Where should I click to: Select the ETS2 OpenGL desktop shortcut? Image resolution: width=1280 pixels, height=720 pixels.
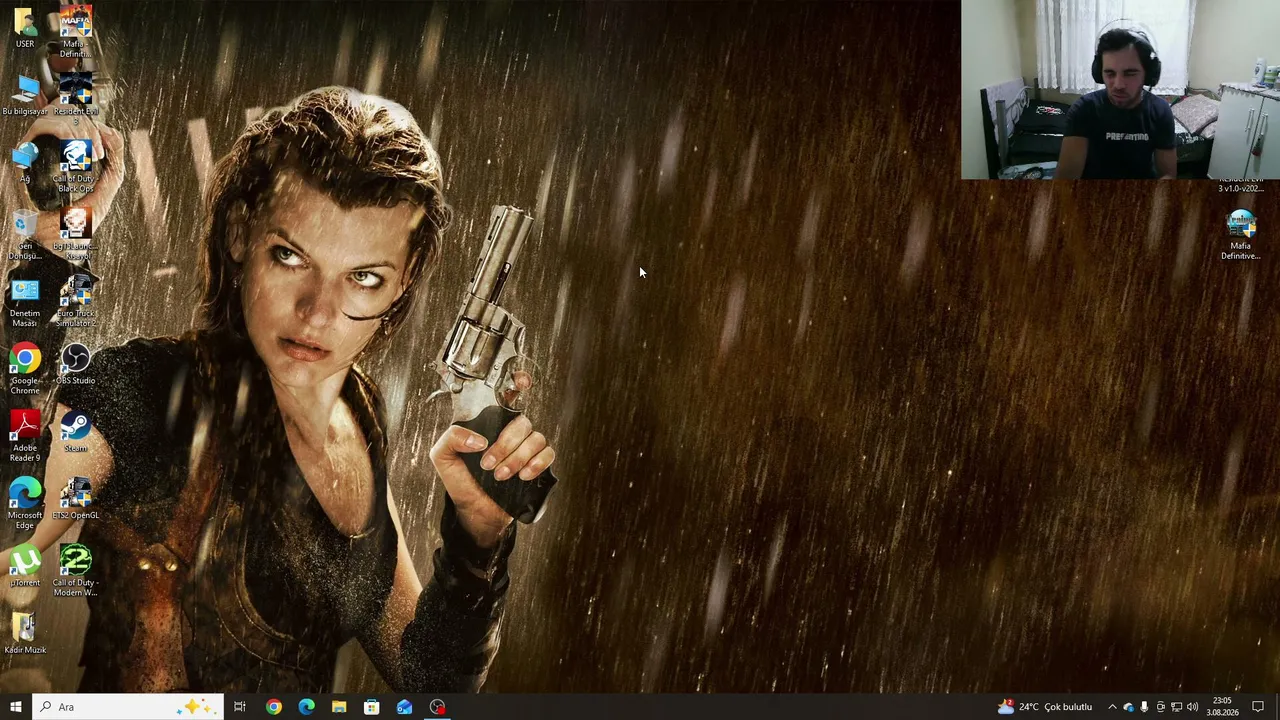(x=75, y=499)
